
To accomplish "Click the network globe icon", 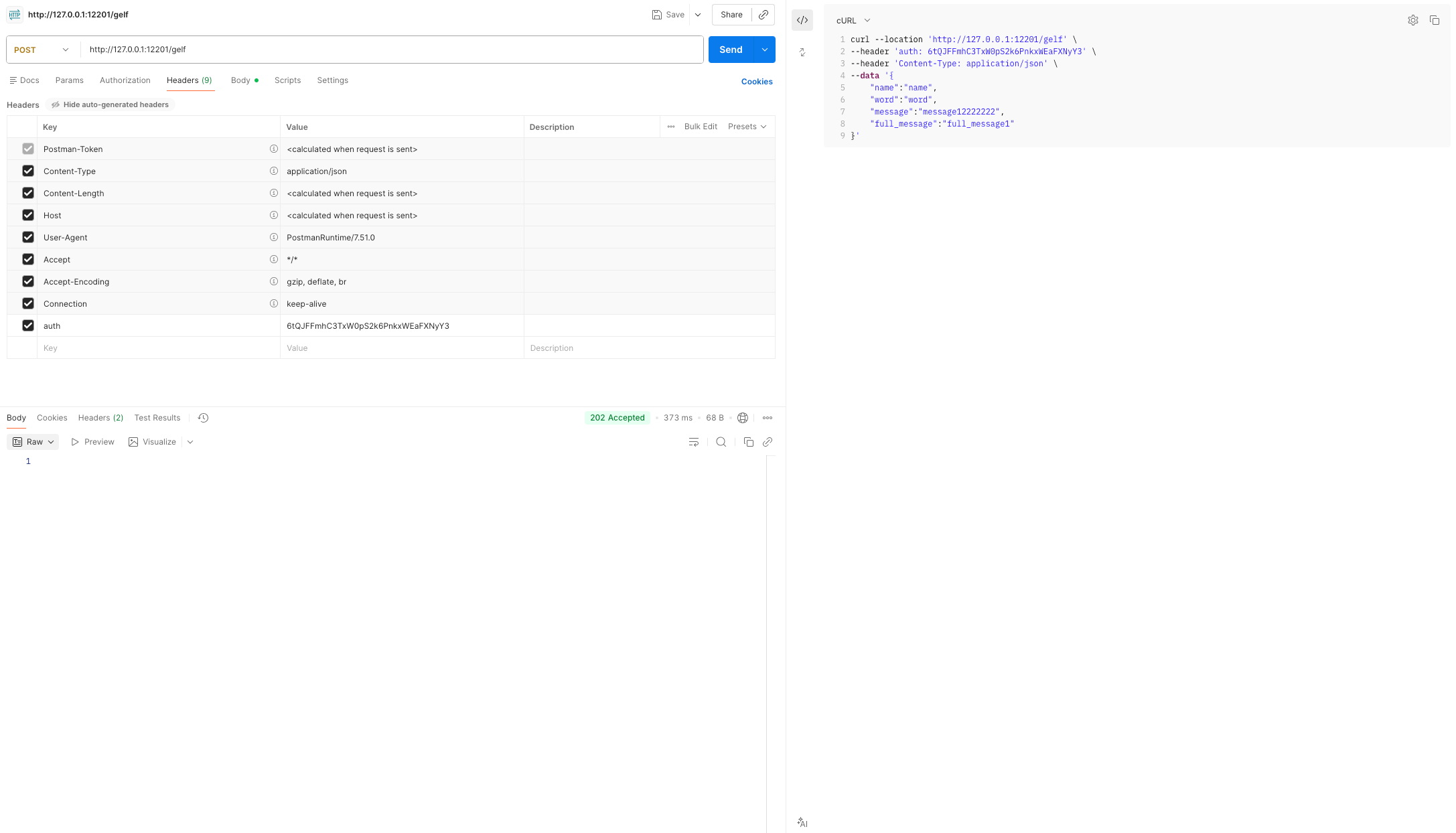I will click(x=742, y=418).
